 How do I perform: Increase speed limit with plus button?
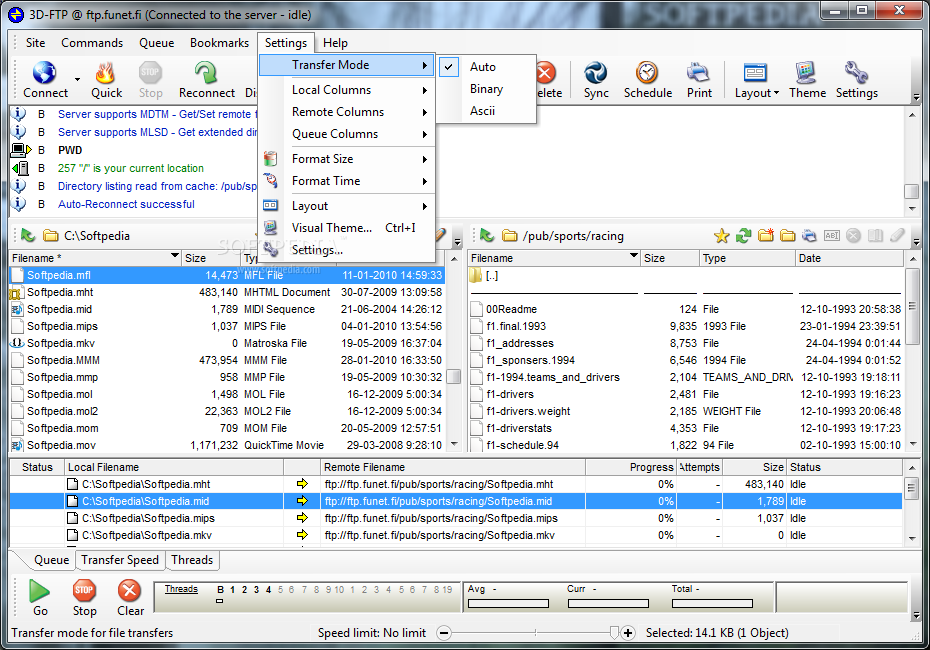tap(628, 633)
